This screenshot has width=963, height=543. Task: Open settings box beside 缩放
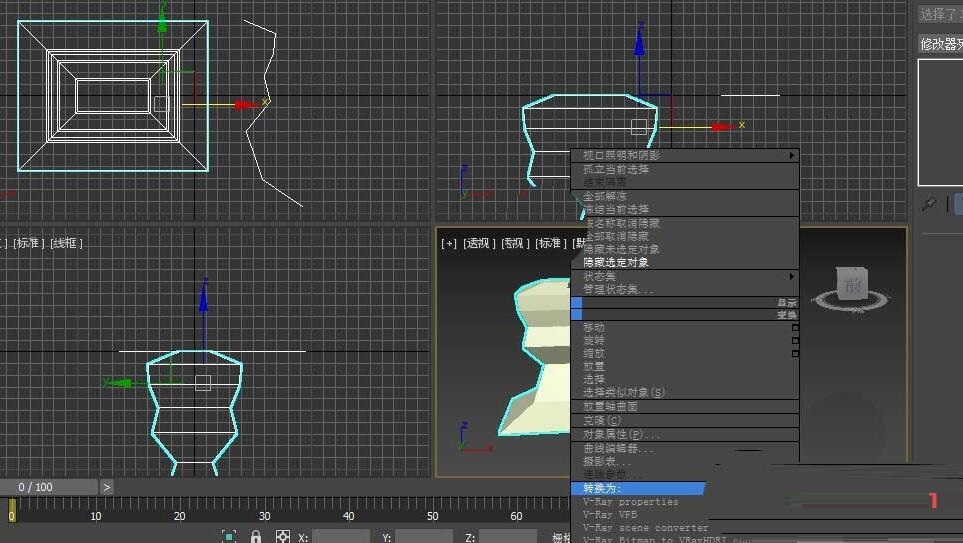[x=795, y=354]
